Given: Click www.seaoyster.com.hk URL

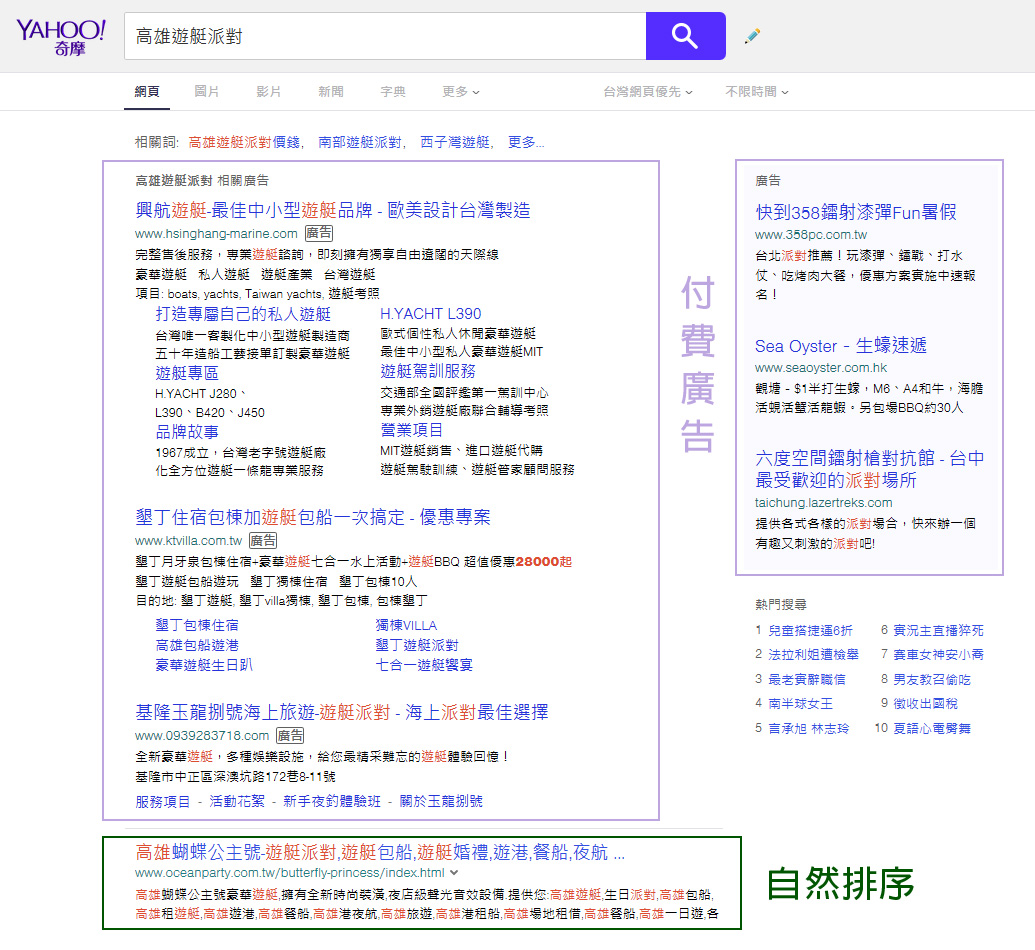Looking at the screenshot, I should (x=820, y=368).
